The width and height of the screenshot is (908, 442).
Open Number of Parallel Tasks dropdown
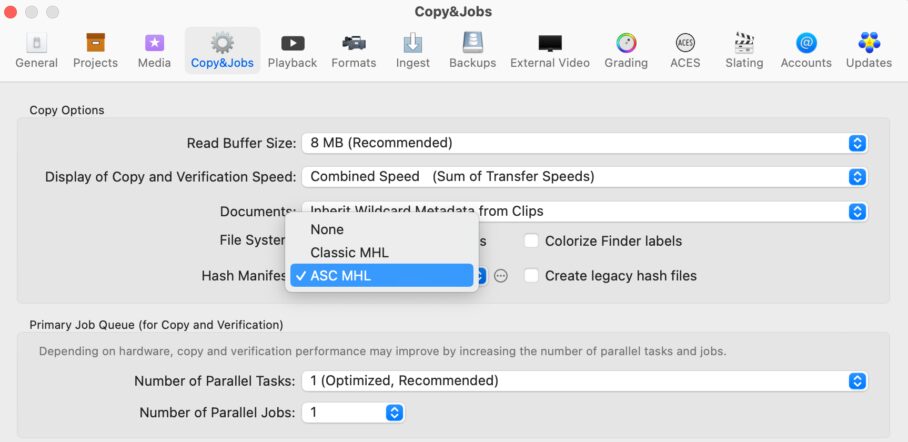(x=584, y=381)
